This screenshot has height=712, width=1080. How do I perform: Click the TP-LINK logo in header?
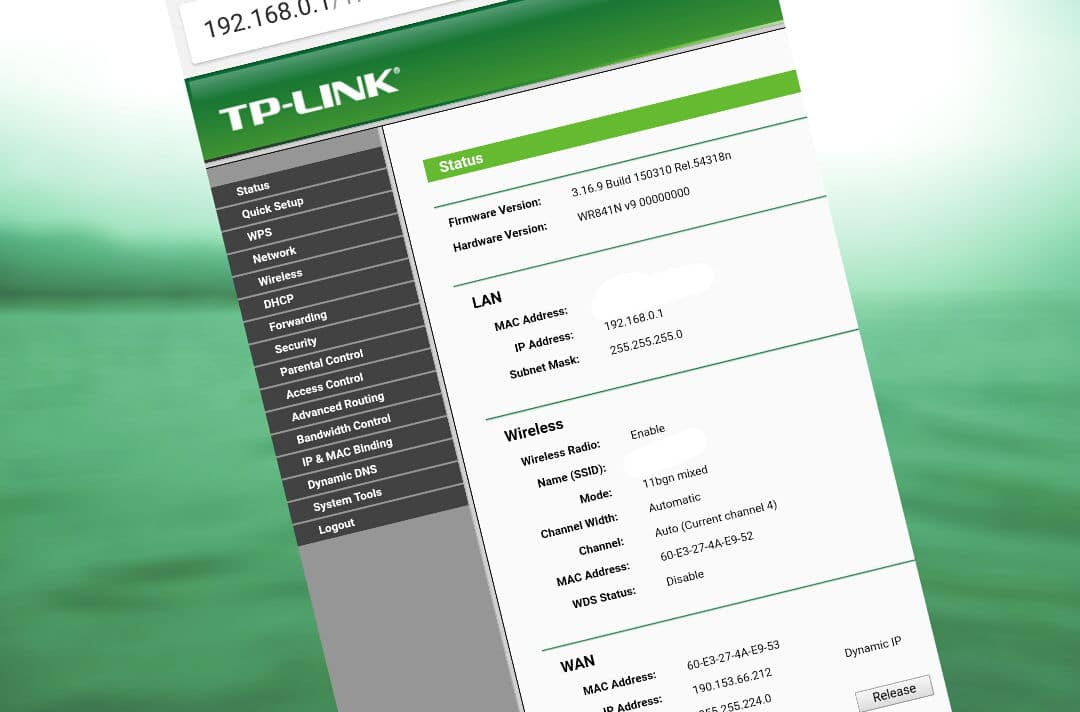[x=308, y=100]
